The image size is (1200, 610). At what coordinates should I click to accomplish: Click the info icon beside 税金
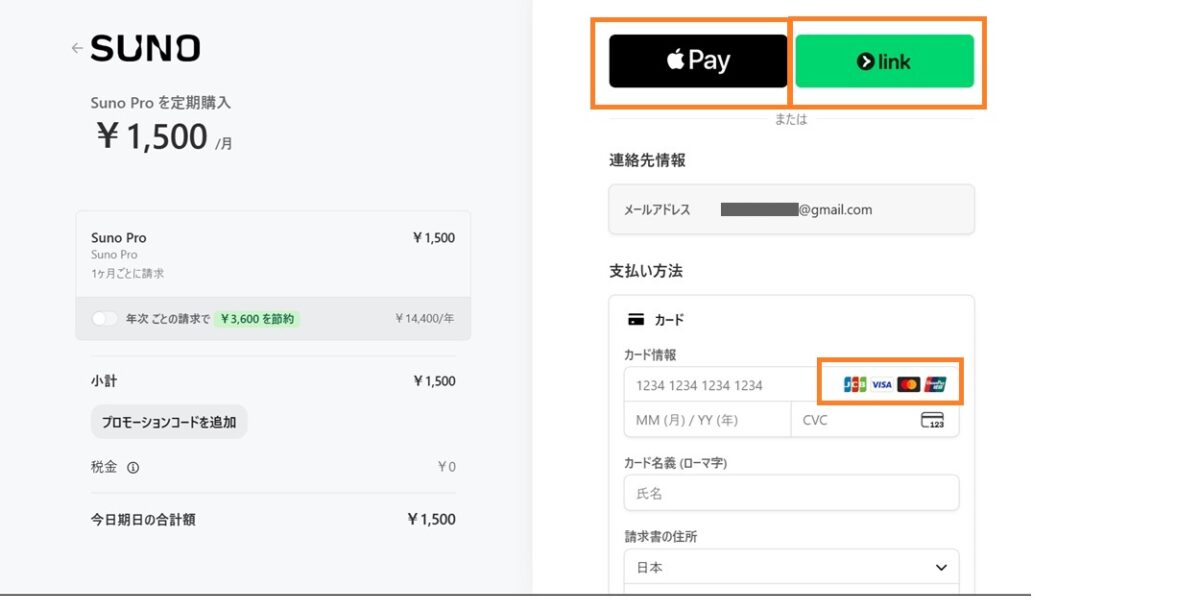[133, 467]
